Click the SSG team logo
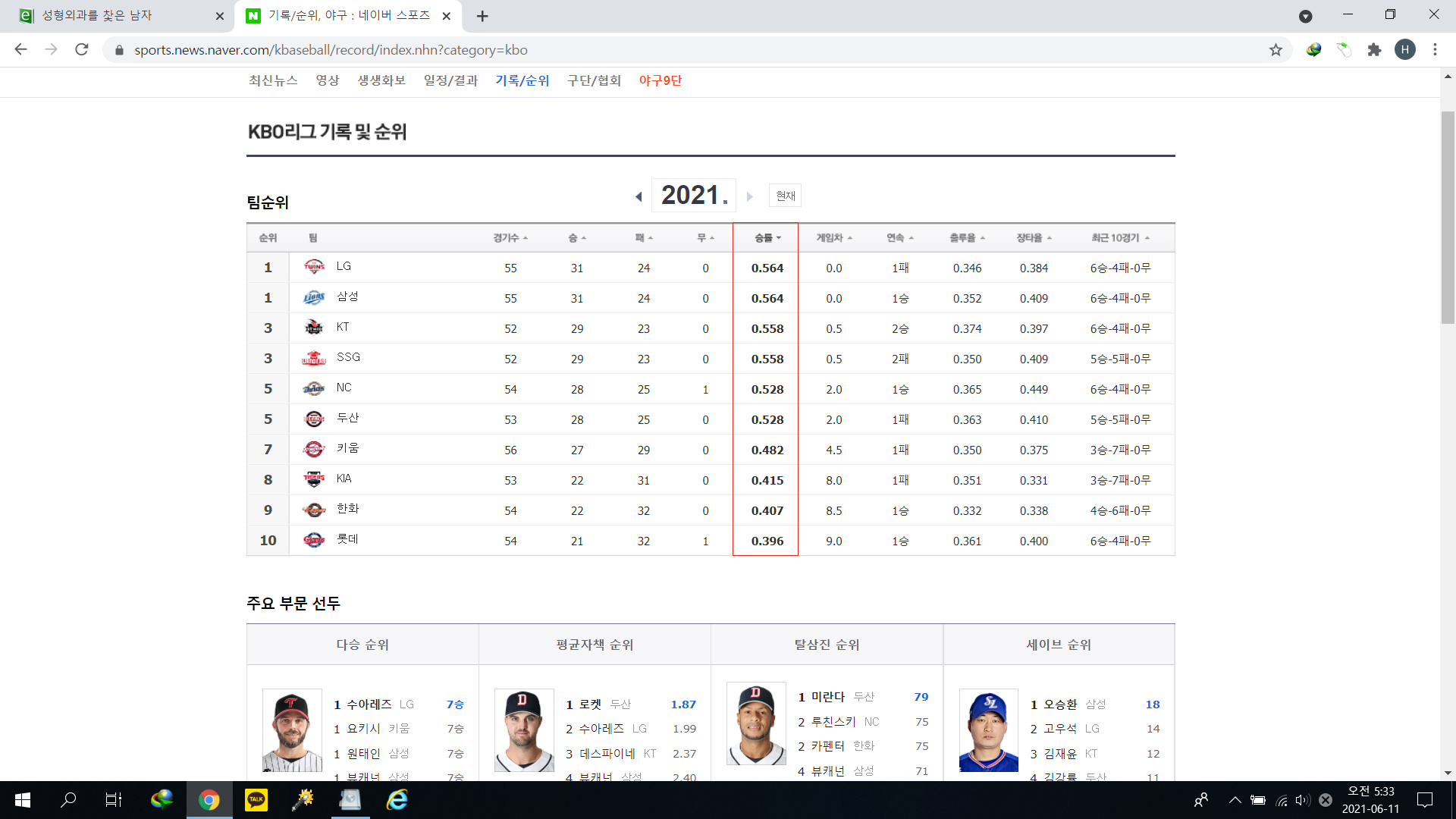The image size is (1456, 819). pyautogui.click(x=314, y=358)
